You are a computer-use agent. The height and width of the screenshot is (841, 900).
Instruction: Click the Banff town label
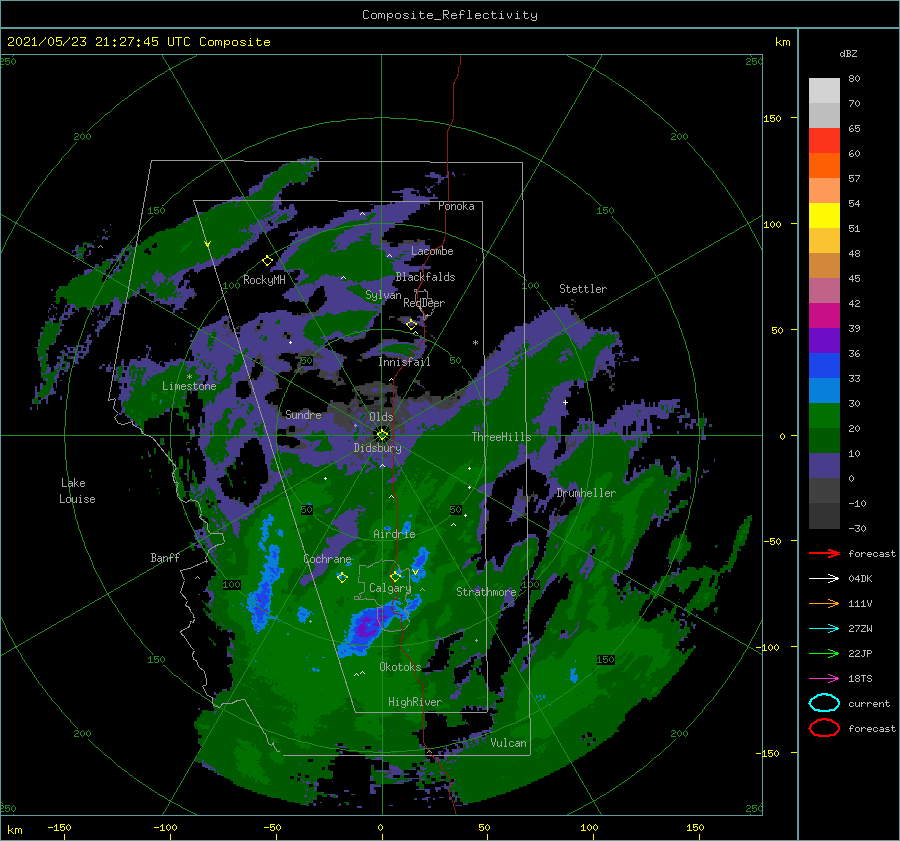pos(165,557)
